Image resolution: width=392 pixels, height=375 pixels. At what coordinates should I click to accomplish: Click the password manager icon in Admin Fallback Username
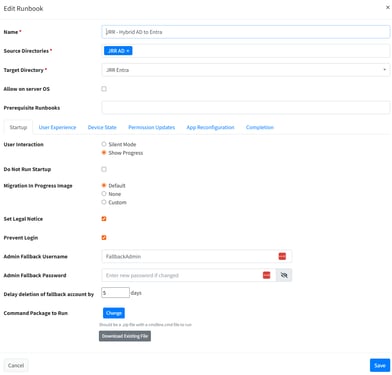(x=282, y=256)
